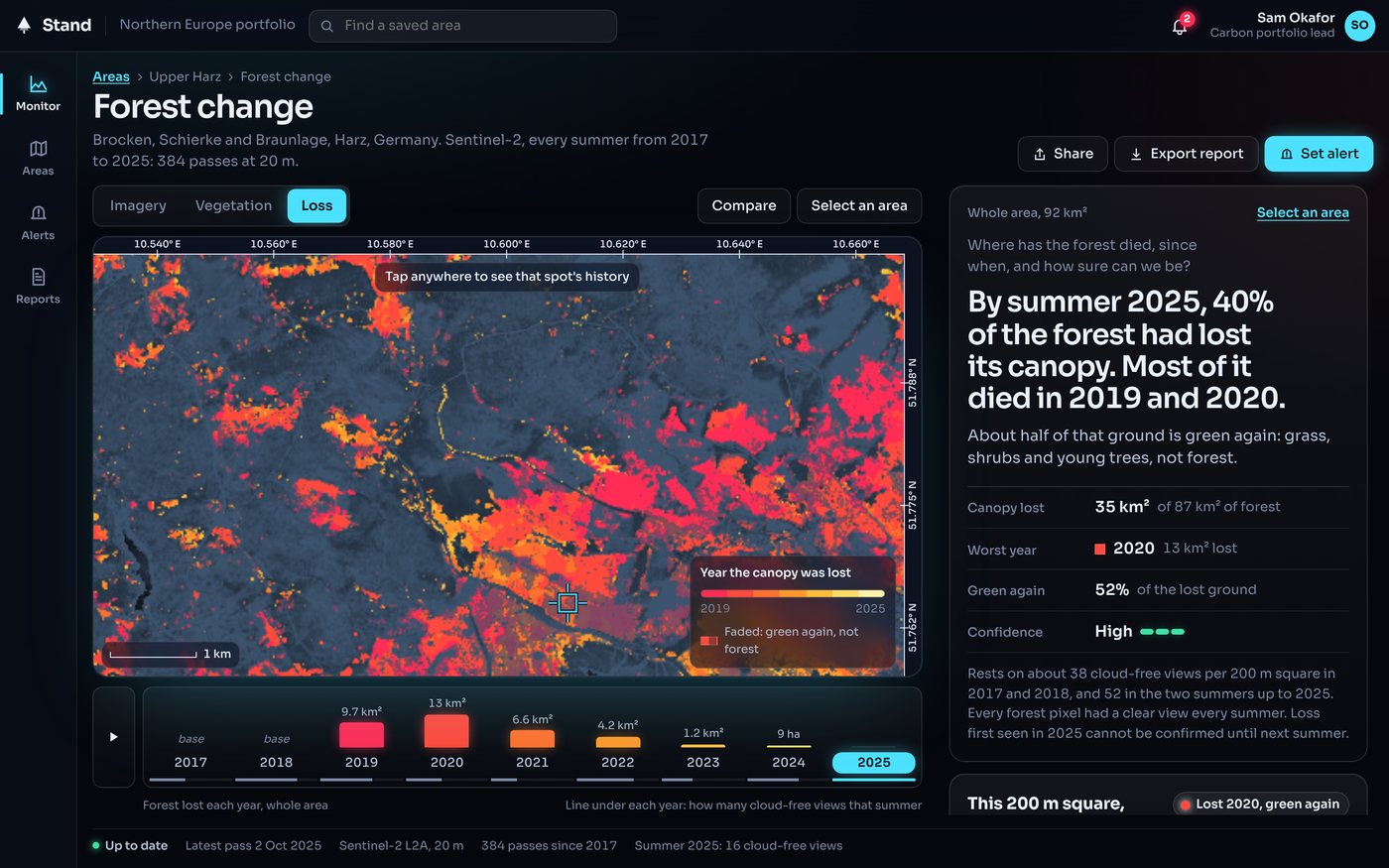Click the Lost 2020, green again badge
This screenshot has width=1389, height=868.
pos(1259,804)
